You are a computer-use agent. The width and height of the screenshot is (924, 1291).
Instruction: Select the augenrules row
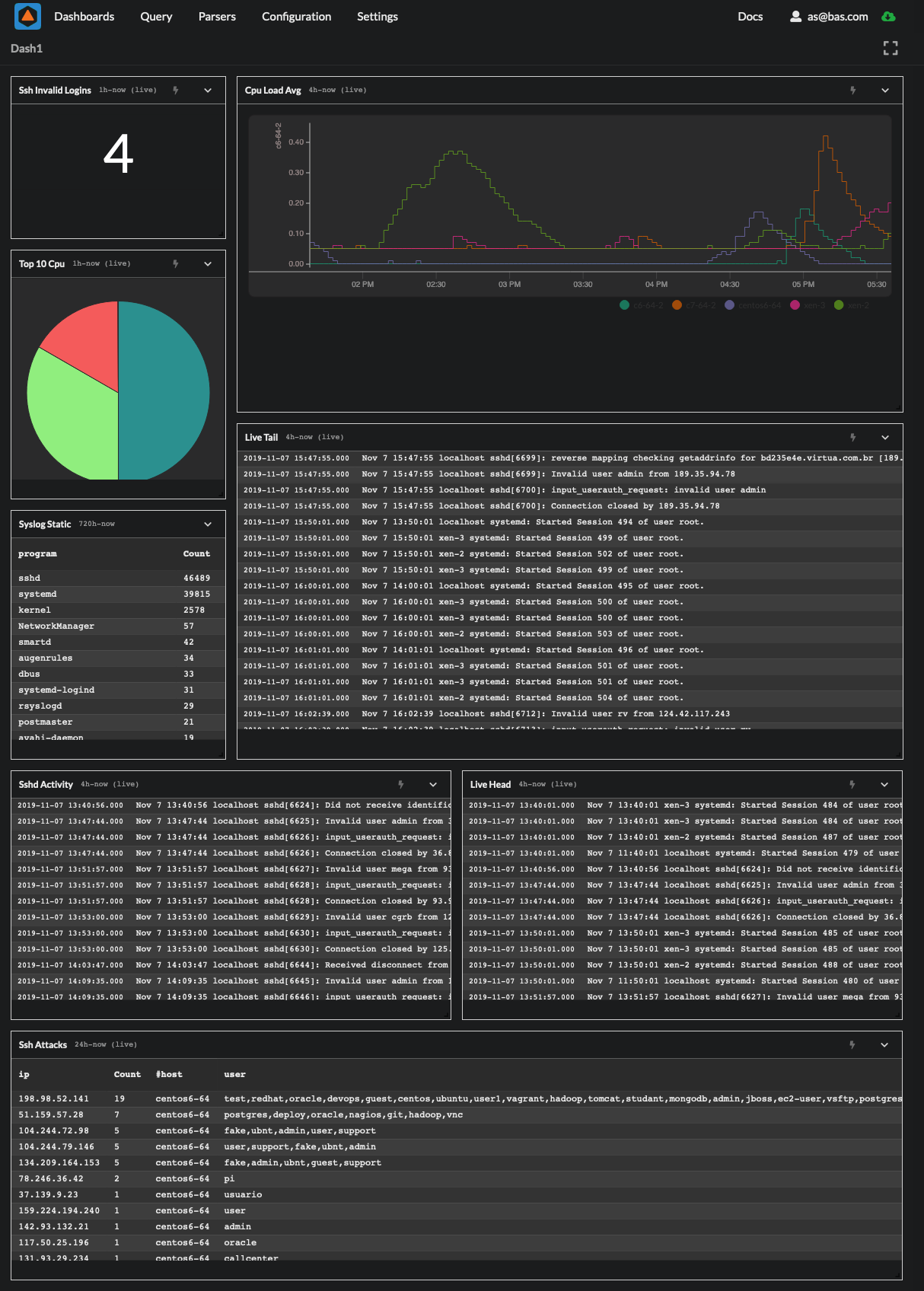click(x=118, y=658)
